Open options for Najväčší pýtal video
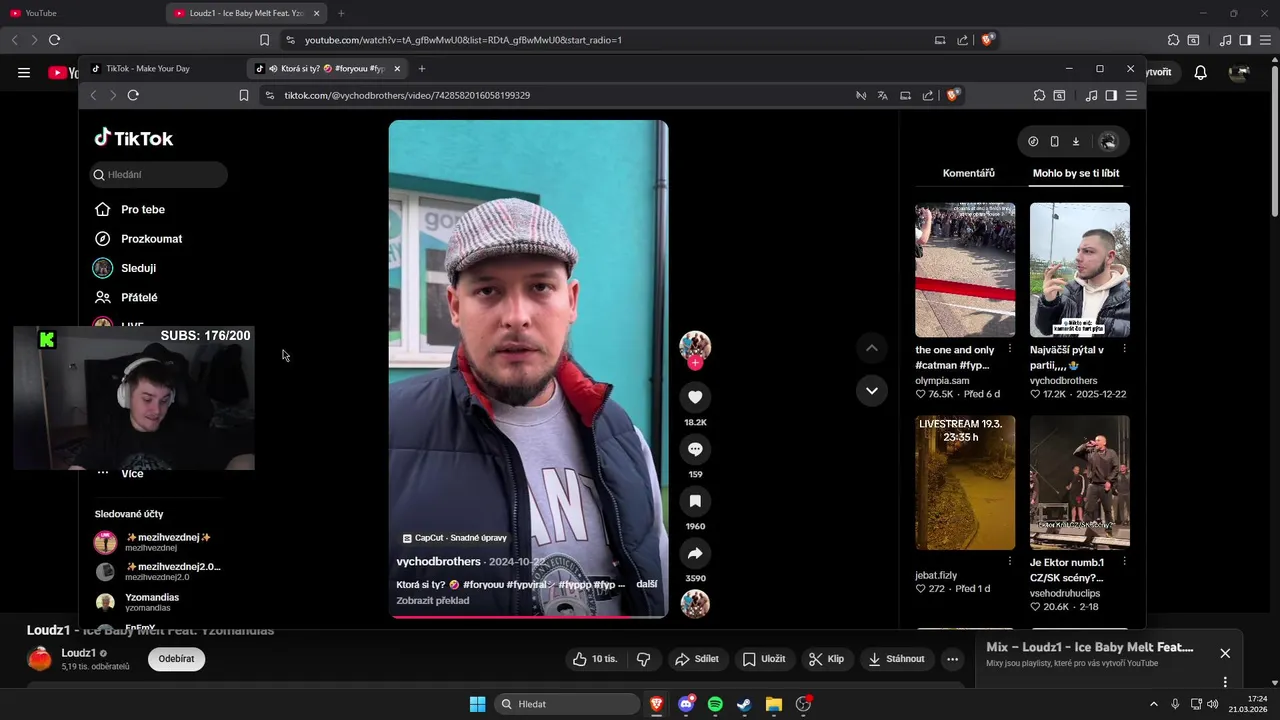The height and width of the screenshot is (720, 1280). (1124, 349)
